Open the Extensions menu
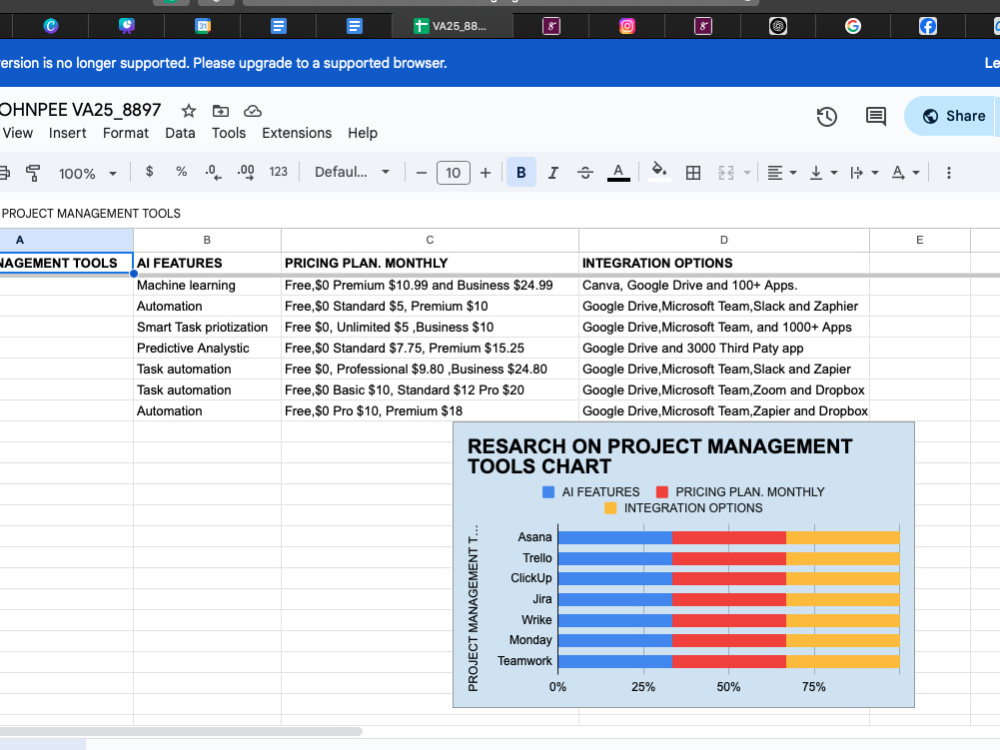The height and width of the screenshot is (750, 1000). 297,133
